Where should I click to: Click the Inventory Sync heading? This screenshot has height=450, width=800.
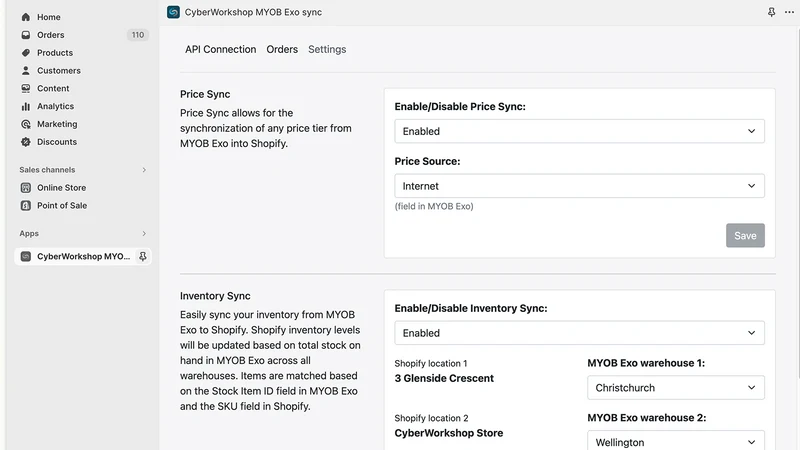coord(215,296)
